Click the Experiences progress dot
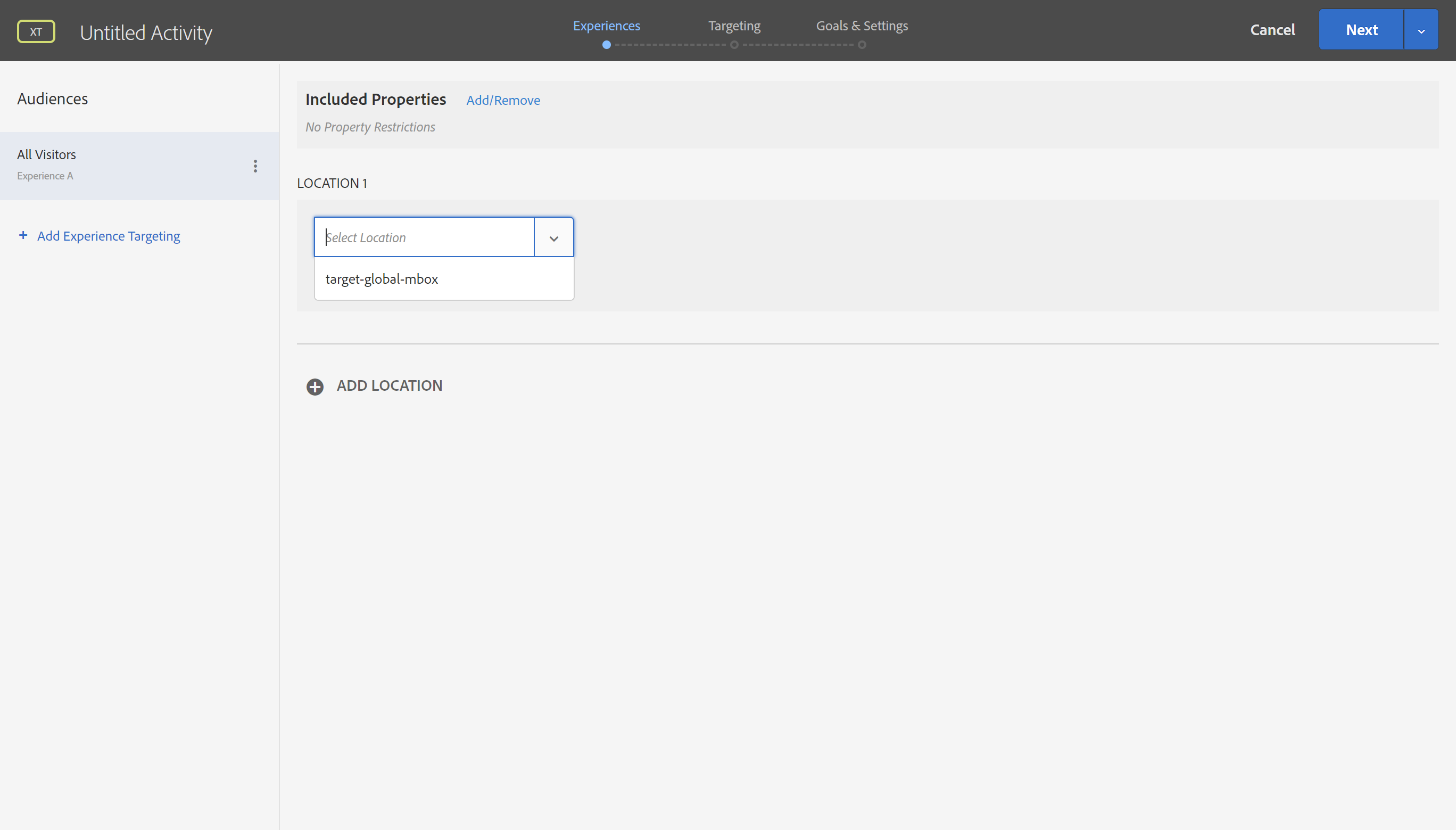Image resolution: width=1456 pixels, height=830 pixels. coord(607,45)
